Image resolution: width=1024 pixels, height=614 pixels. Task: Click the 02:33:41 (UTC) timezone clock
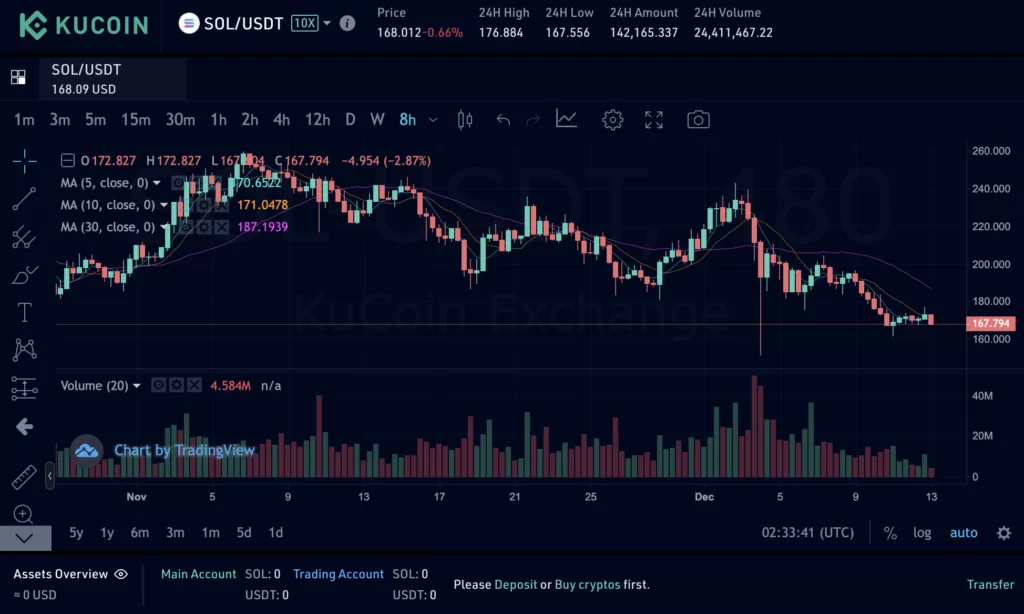tap(808, 533)
